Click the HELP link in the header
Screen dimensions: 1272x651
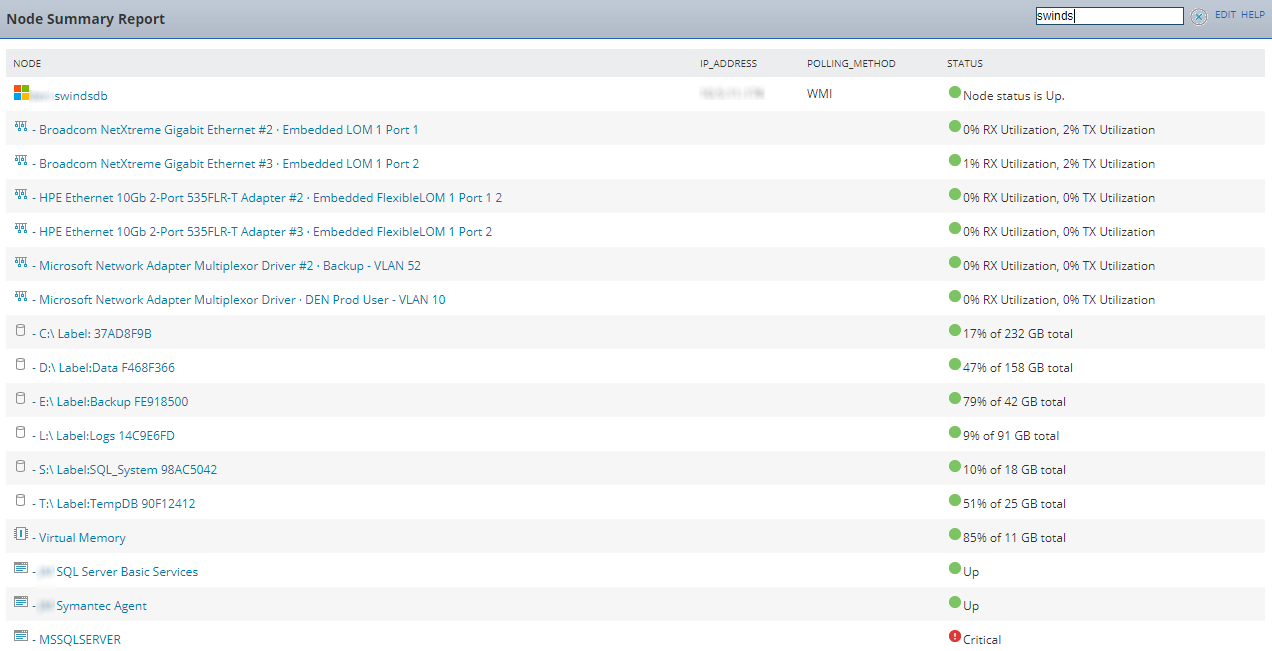[1253, 15]
